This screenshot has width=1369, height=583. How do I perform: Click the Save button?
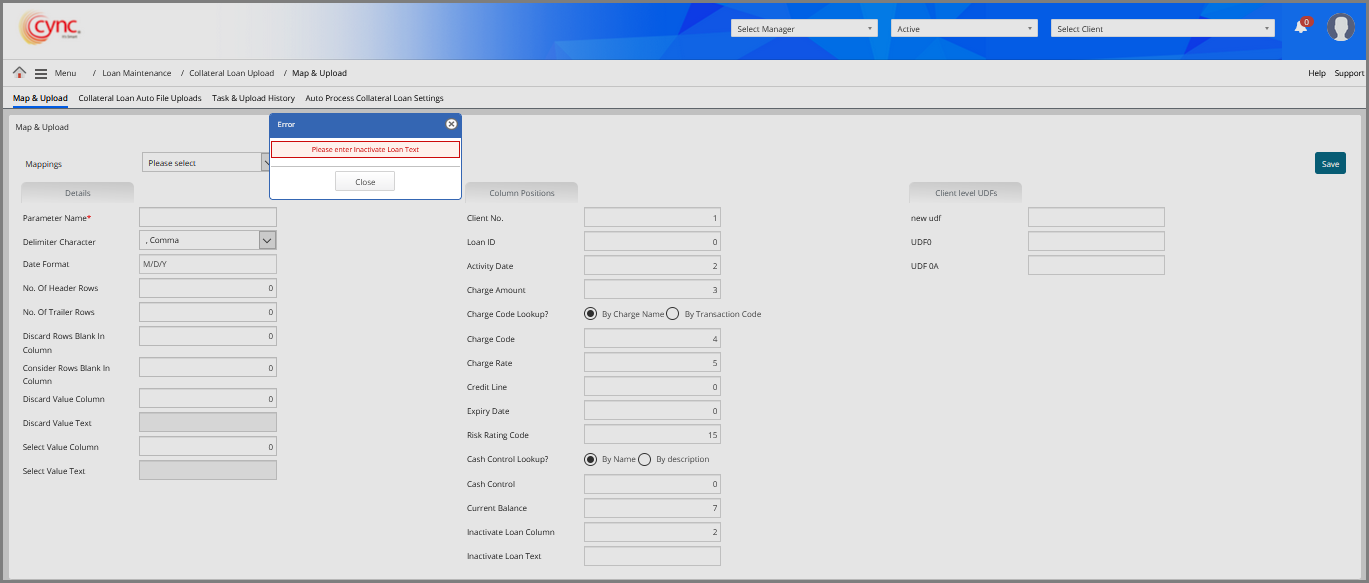pyautogui.click(x=1330, y=164)
